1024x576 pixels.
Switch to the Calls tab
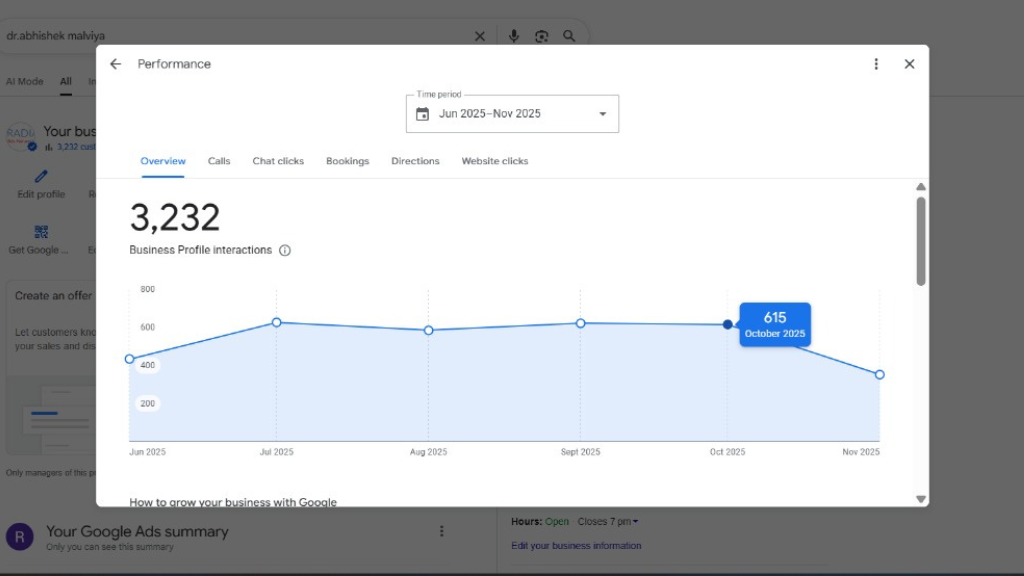click(x=219, y=161)
